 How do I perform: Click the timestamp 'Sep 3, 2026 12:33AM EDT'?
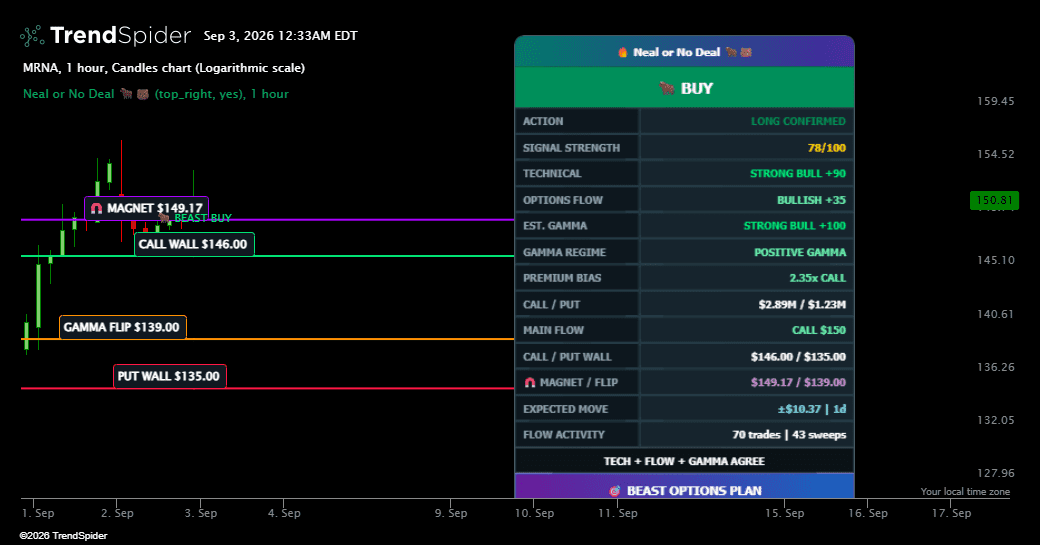(x=281, y=36)
